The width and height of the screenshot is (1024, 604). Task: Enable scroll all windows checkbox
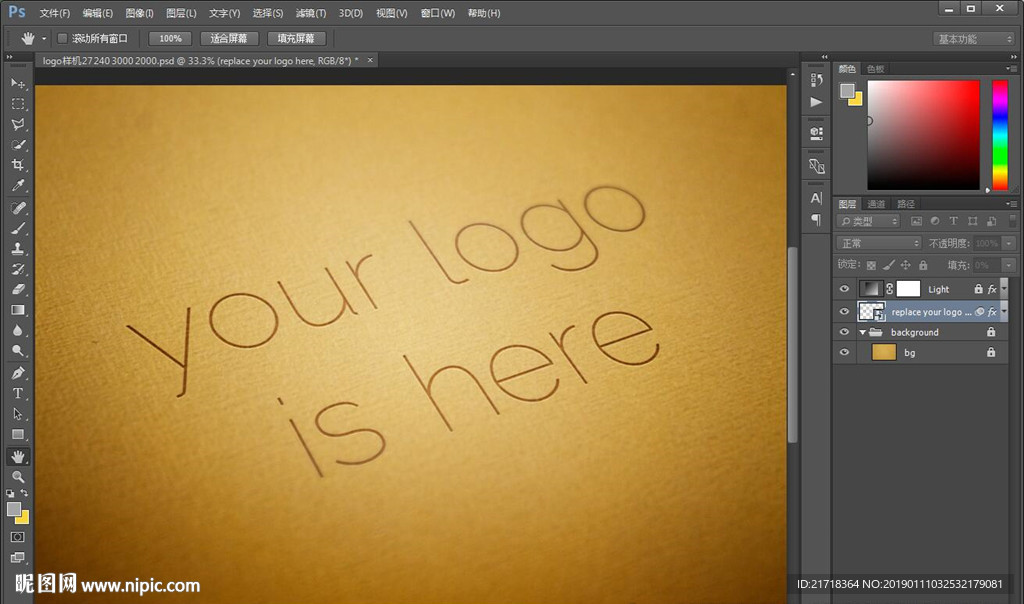click(62, 39)
